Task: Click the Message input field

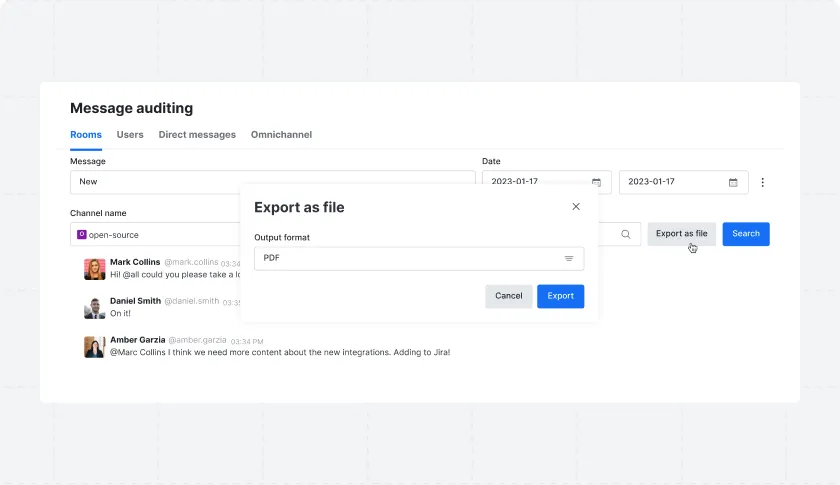Action: point(273,182)
